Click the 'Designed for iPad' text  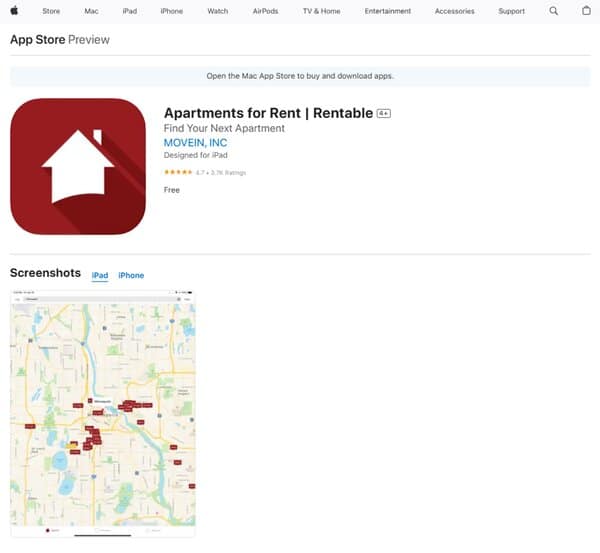196,155
